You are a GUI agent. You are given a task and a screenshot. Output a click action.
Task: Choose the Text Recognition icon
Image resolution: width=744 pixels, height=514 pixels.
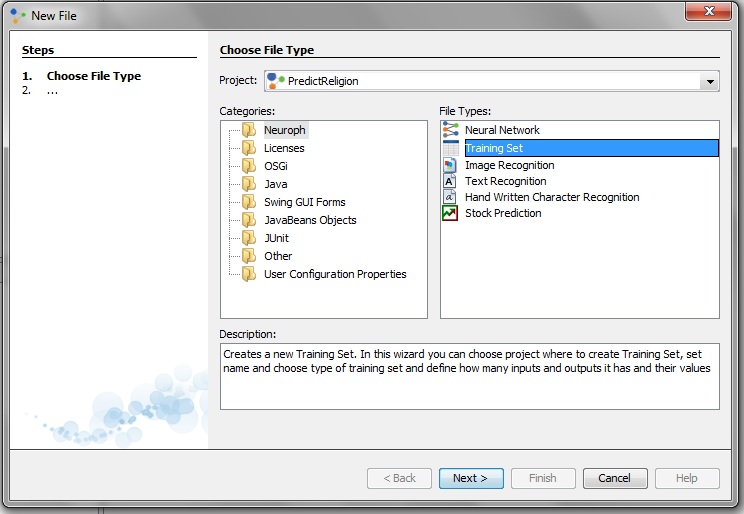(x=450, y=181)
